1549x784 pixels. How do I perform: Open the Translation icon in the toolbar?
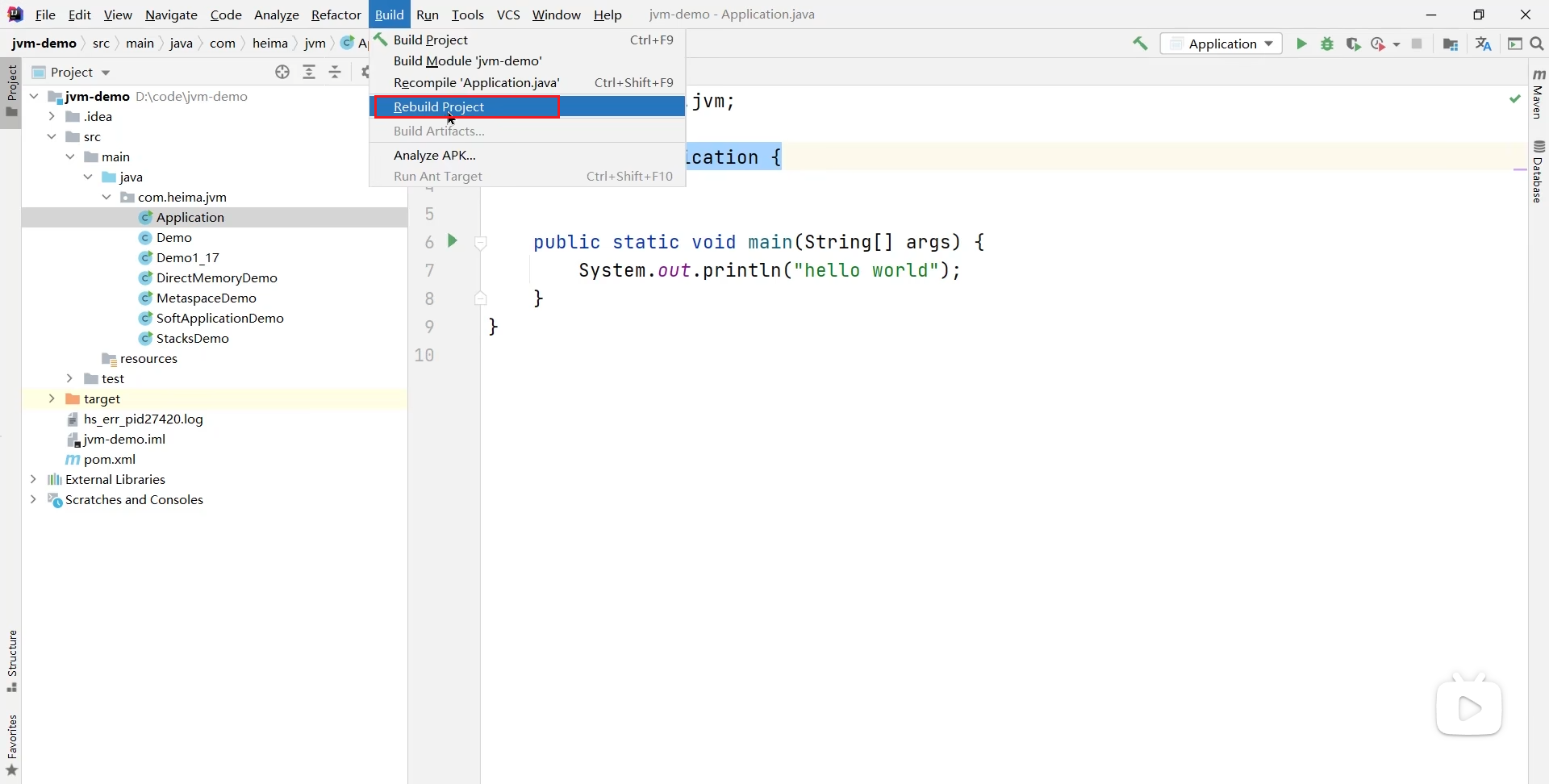click(x=1484, y=44)
